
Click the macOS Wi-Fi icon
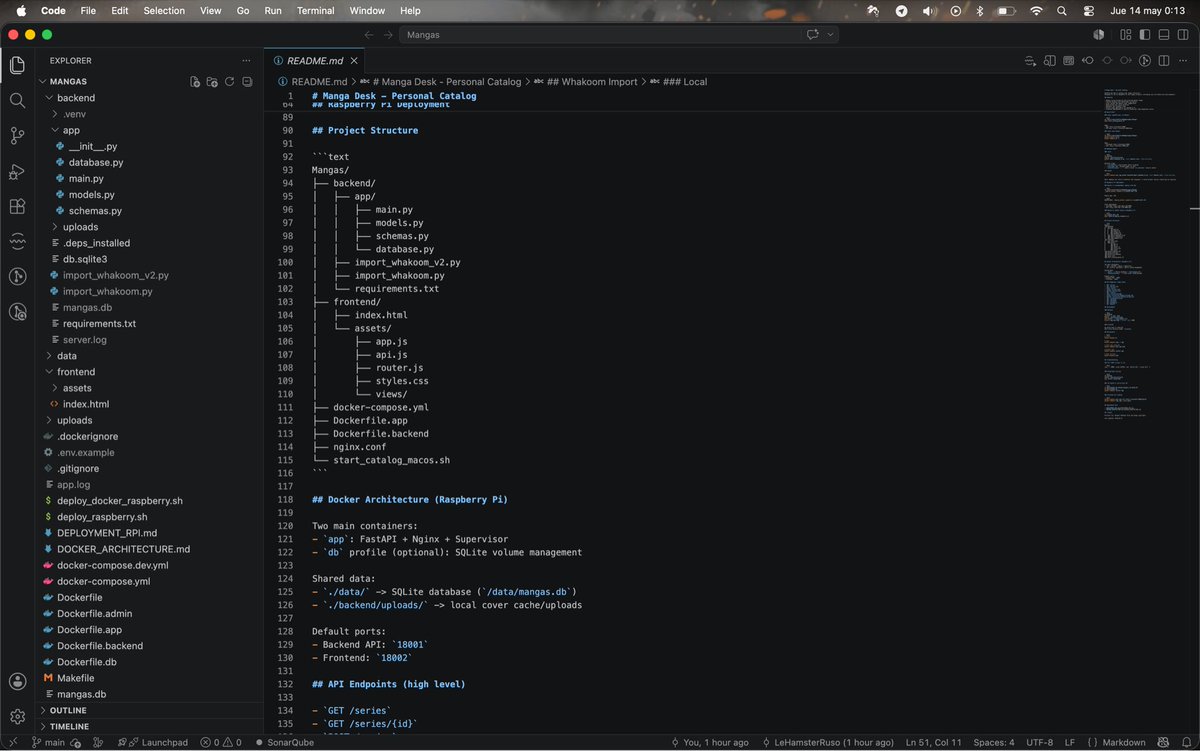(1036, 10)
